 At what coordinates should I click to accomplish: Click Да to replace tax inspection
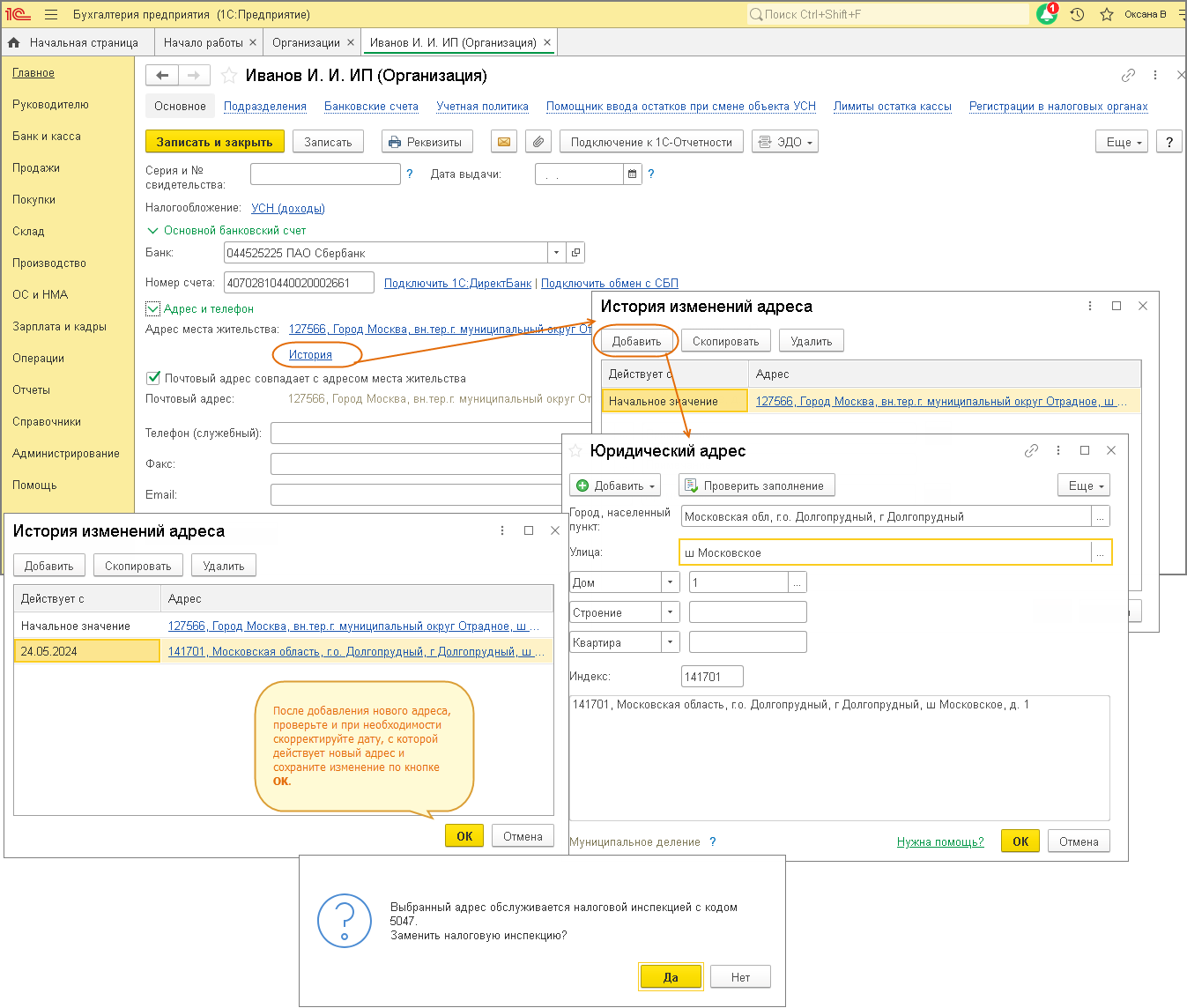click(671, 977)
